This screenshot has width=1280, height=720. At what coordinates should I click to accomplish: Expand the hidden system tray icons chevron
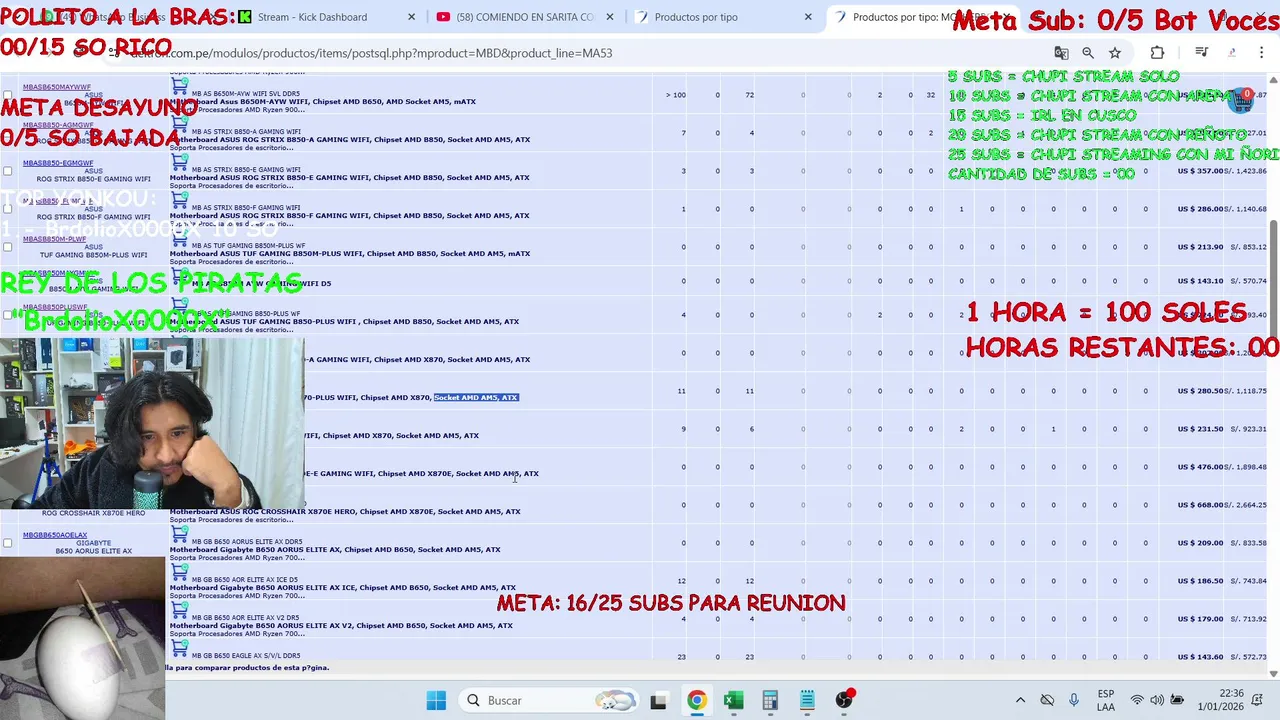click(x=1020, y=700)
